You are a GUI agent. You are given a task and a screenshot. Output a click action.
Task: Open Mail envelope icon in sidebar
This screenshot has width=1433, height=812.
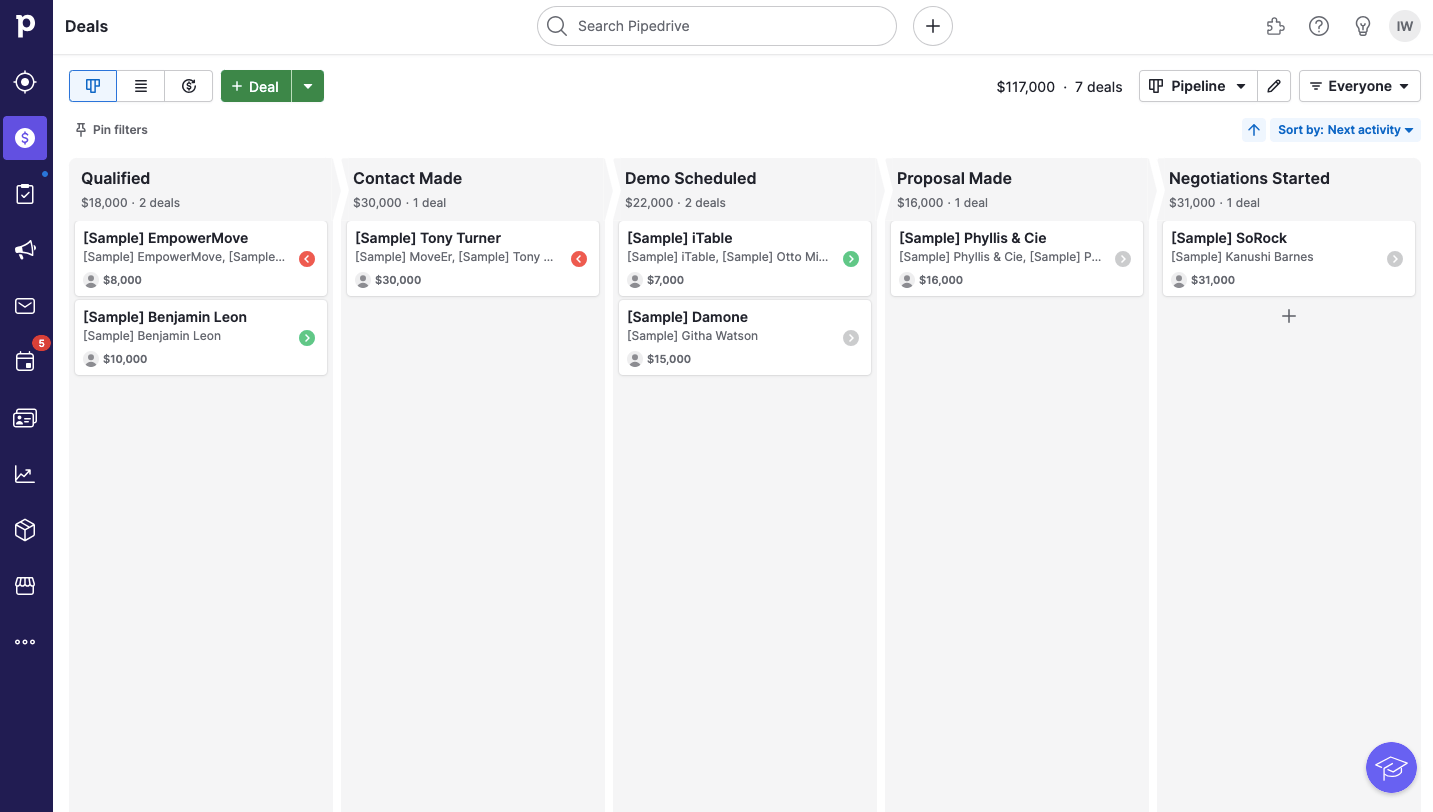point(26,306)
